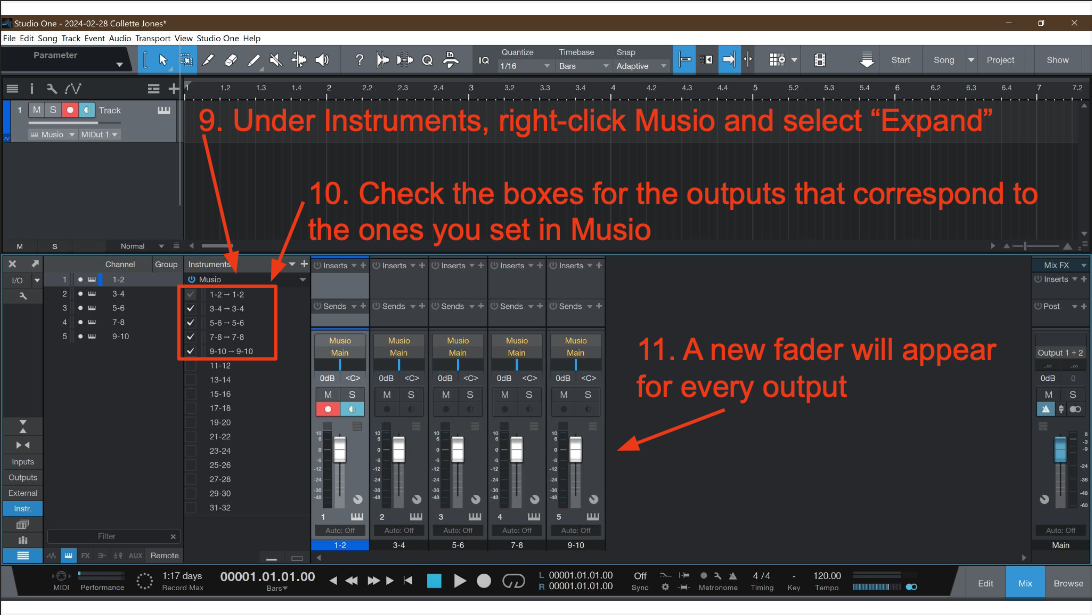1092x615 pixels.
Task: Click the transport record button
Action: pos(484,581)
